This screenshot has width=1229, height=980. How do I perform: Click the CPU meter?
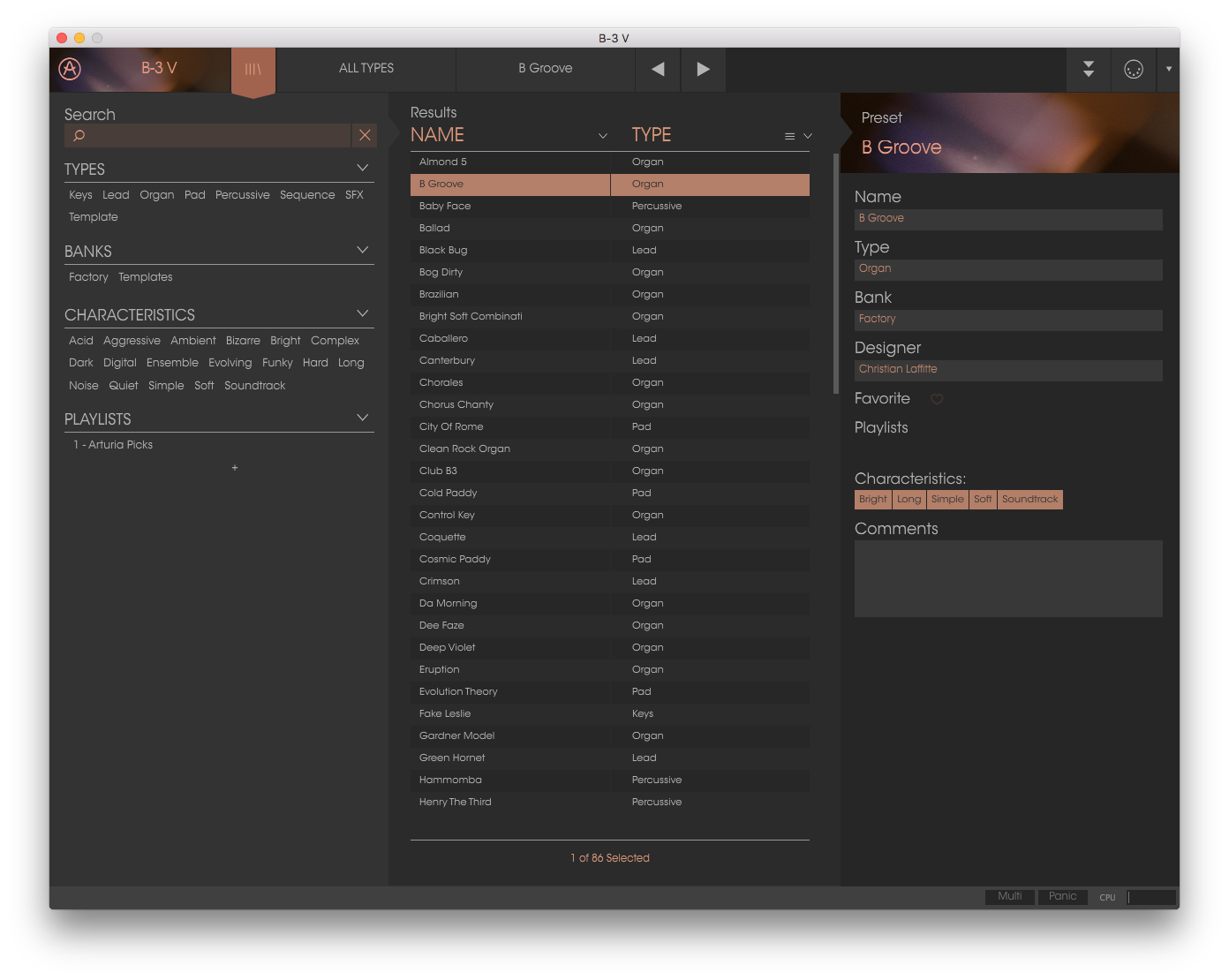point(1151,897)
